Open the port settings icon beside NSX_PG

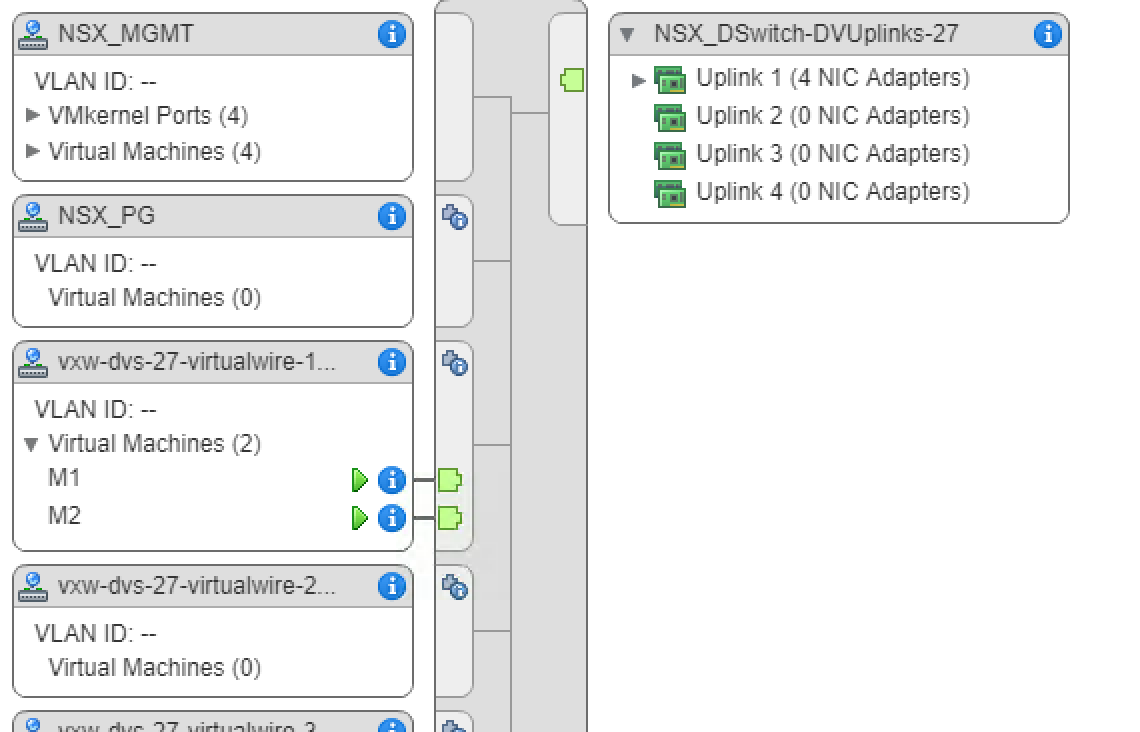455,217
